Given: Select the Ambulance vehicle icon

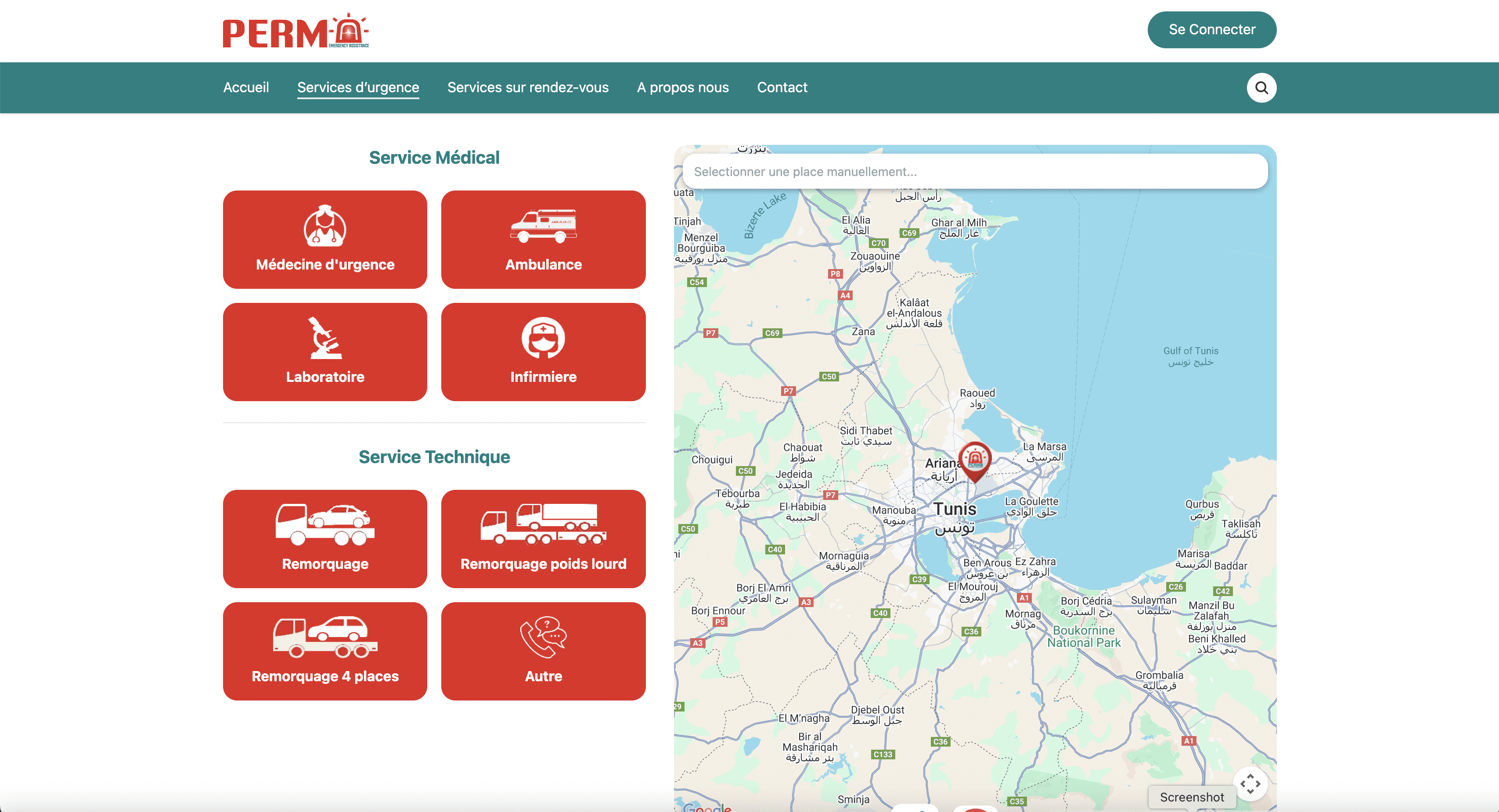Looking at the screenshot, I should [x=543, y=226].
